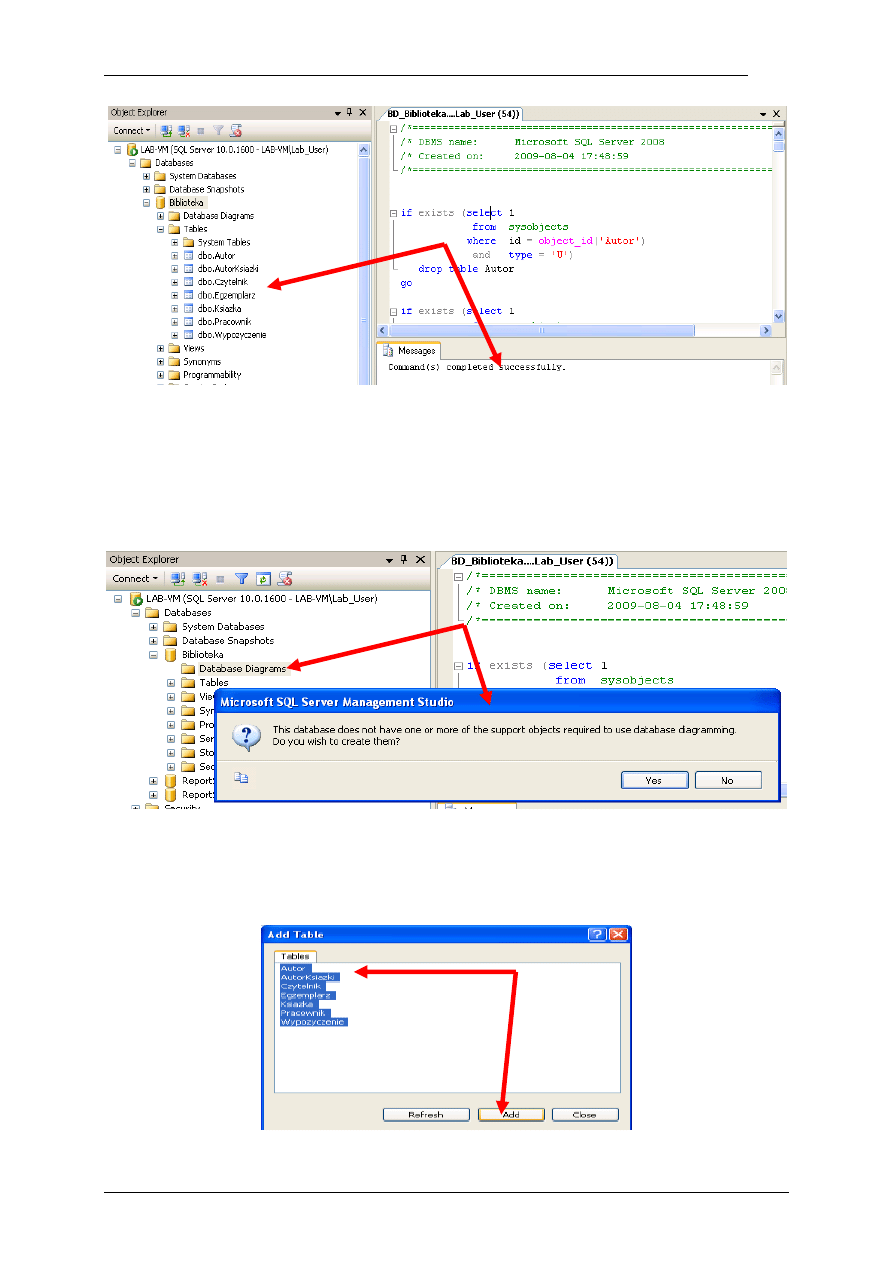Expand the Programmability folder node
Screen dimensions: 893x1263
(160, 375)
